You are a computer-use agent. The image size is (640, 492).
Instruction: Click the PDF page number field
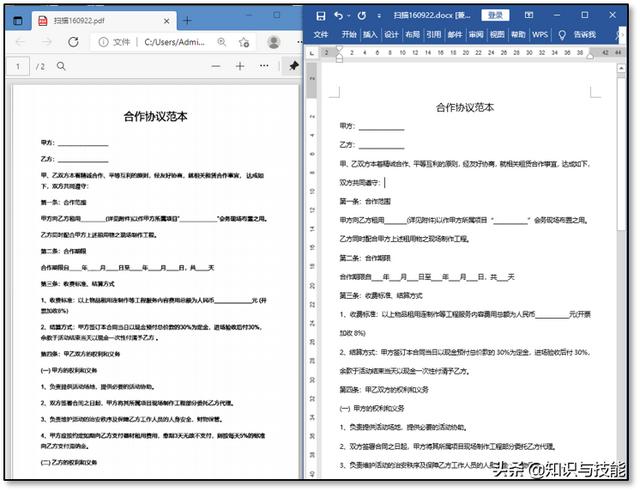(18, 66)
